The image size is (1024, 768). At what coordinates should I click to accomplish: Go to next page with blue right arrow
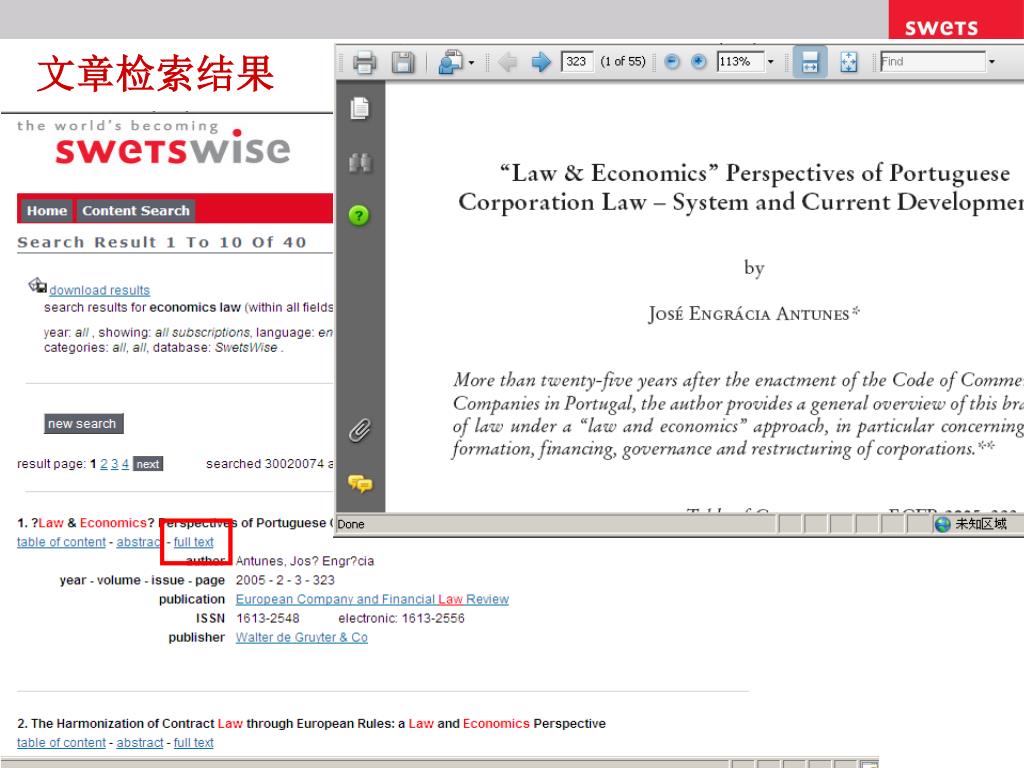click(x=541, y=63)
